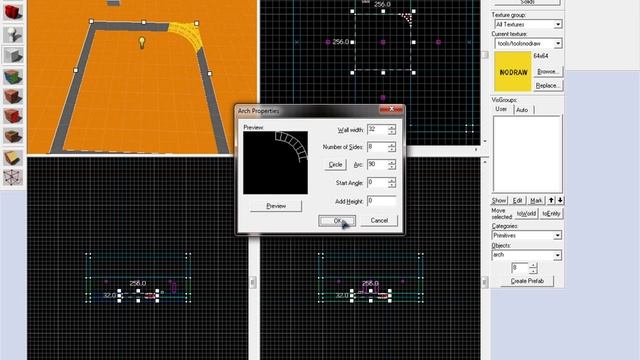Select the Apply Decals tool
Image resolution: width=640 pixels, height=360 pixels.
click(x=13, y=116)
